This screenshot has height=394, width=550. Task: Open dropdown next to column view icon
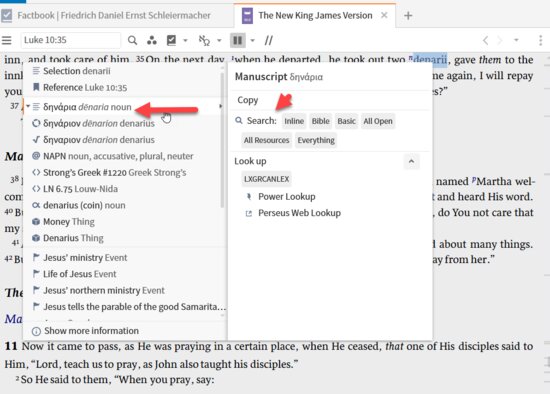coord(252,40)
